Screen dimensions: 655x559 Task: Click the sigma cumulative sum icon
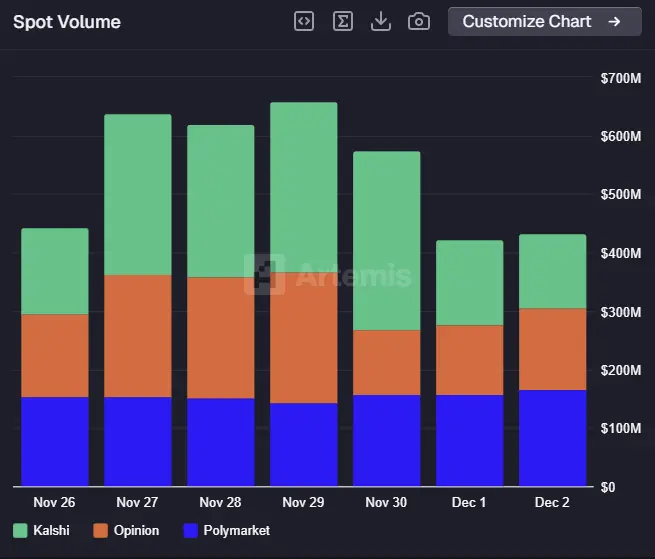click(342, 21)
